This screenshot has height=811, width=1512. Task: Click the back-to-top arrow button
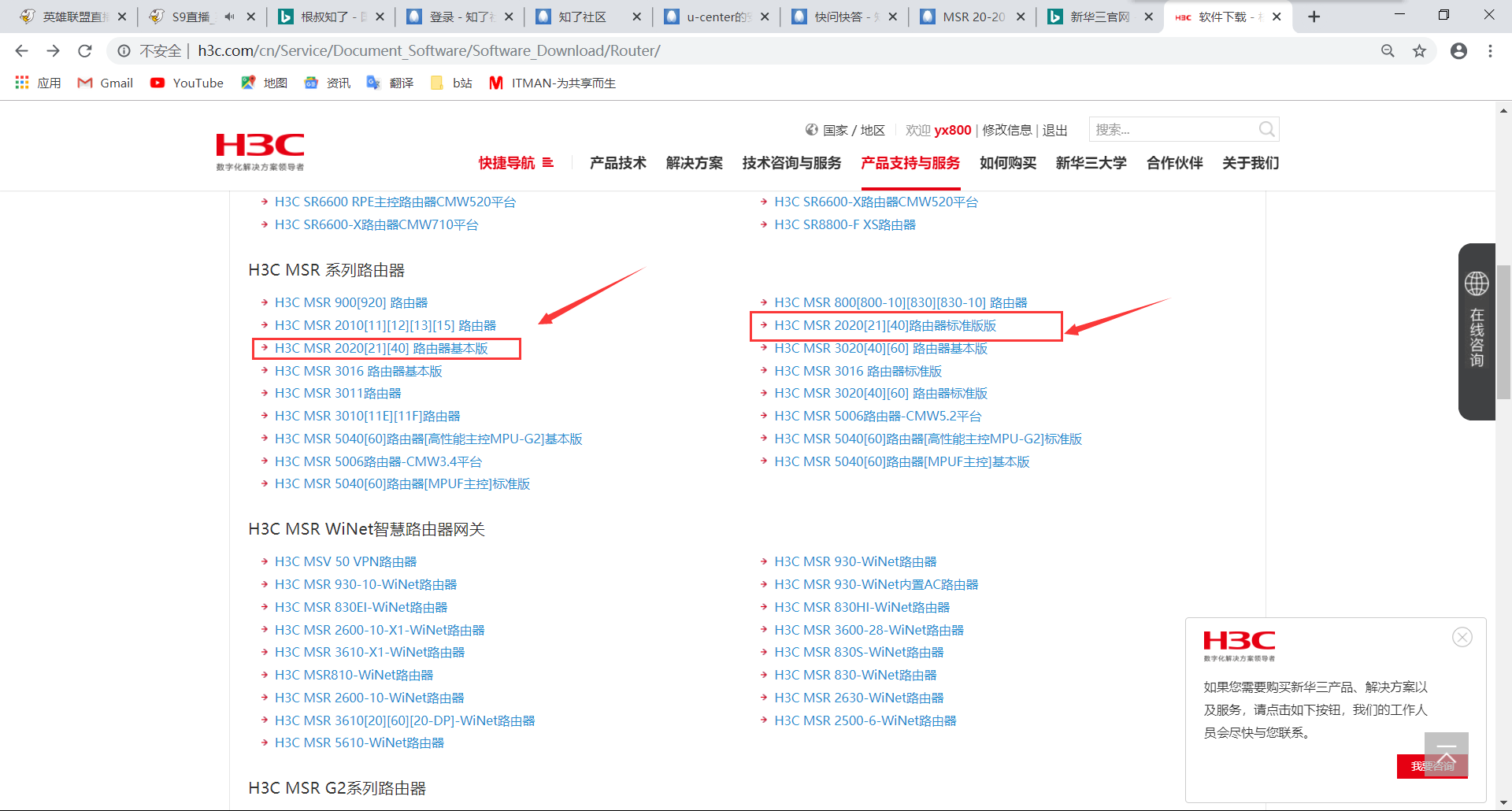coord(1446,754)
